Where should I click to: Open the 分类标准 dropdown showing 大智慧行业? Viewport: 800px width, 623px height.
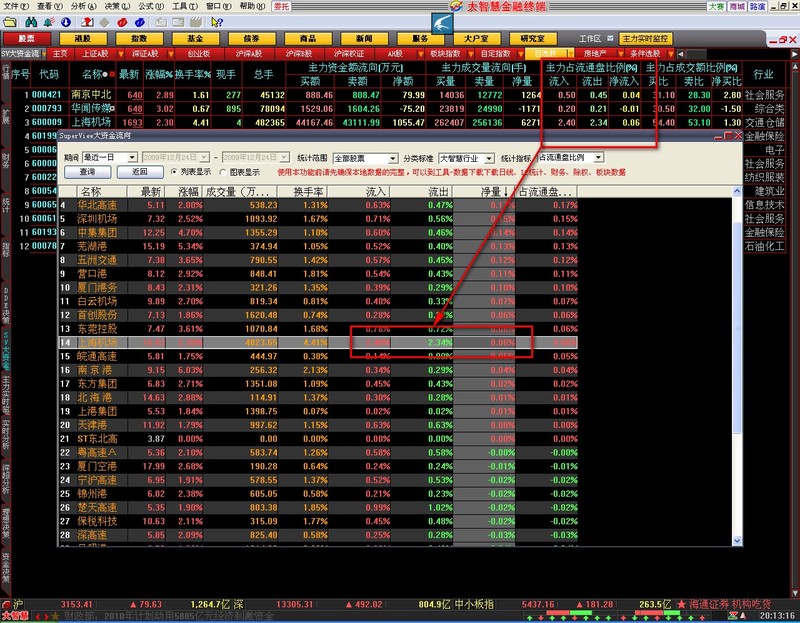click(466, 158)
